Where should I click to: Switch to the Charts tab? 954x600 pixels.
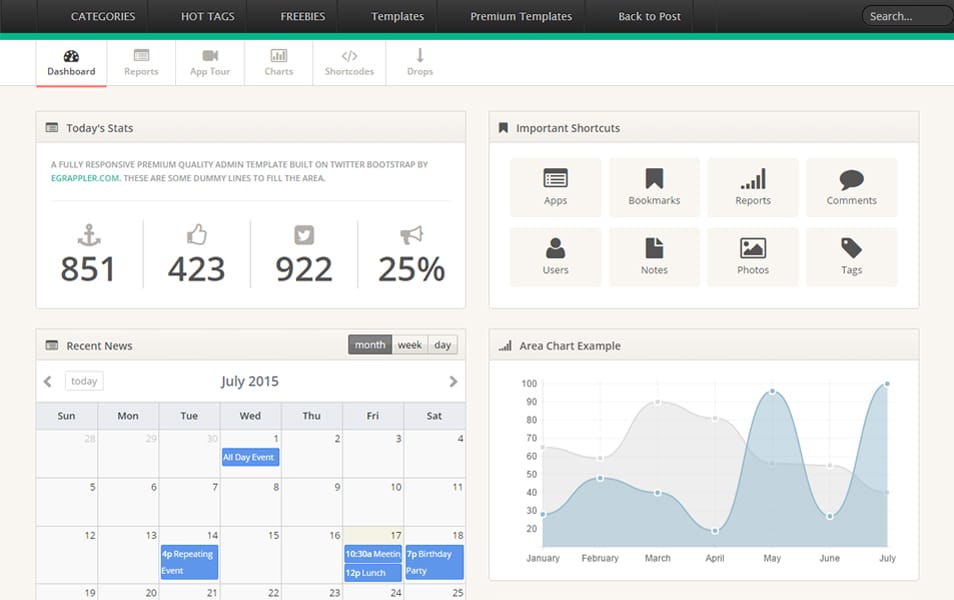point(278,62)
